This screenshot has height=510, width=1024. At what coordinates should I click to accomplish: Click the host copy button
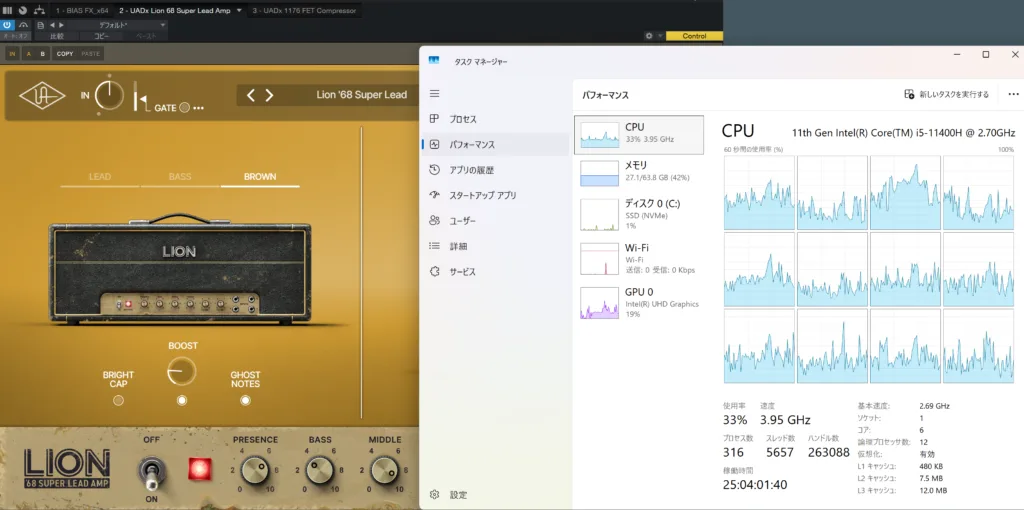(x=101, y=37)
